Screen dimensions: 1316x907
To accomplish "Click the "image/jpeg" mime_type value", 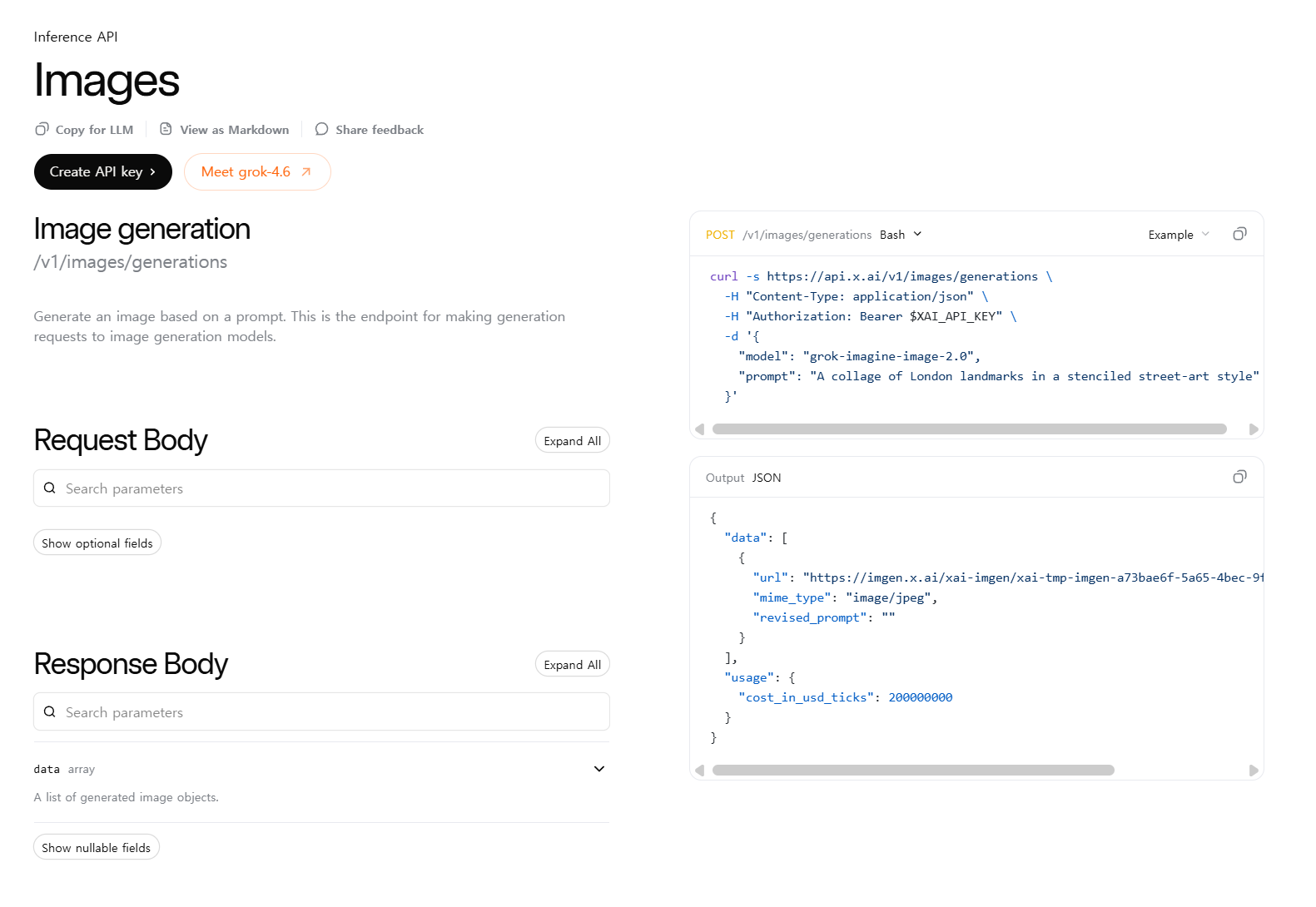I will tap(888, 597).
